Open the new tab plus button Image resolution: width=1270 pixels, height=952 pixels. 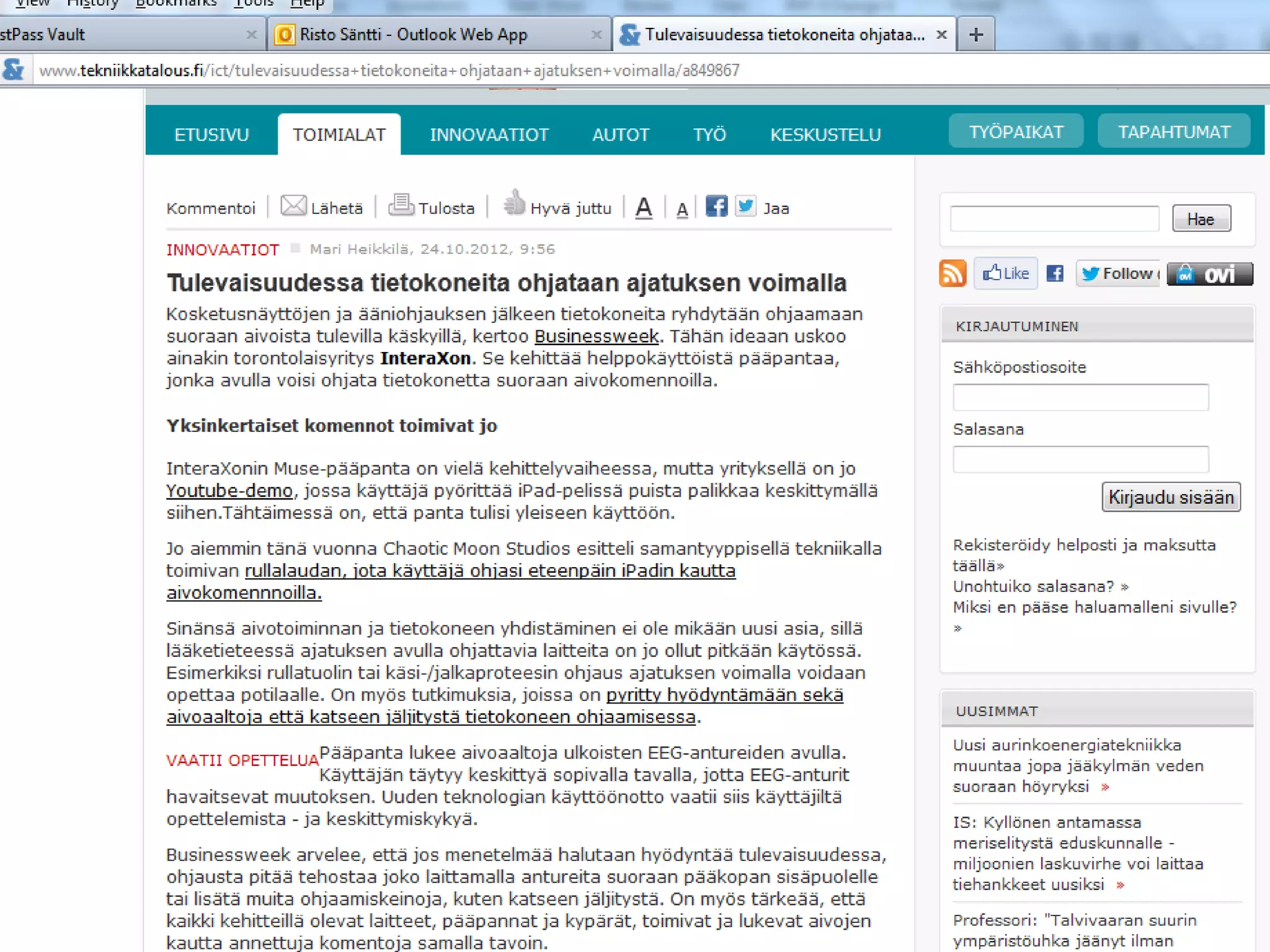pos(975,35)
